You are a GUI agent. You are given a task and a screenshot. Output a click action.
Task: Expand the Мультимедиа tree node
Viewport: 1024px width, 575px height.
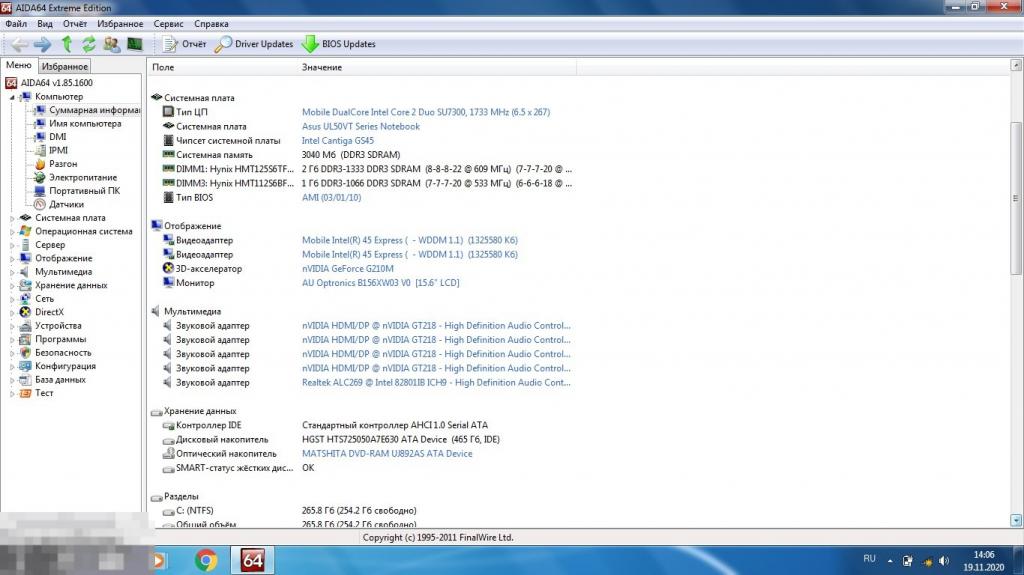pyautogui.click(x=12, y=272)
